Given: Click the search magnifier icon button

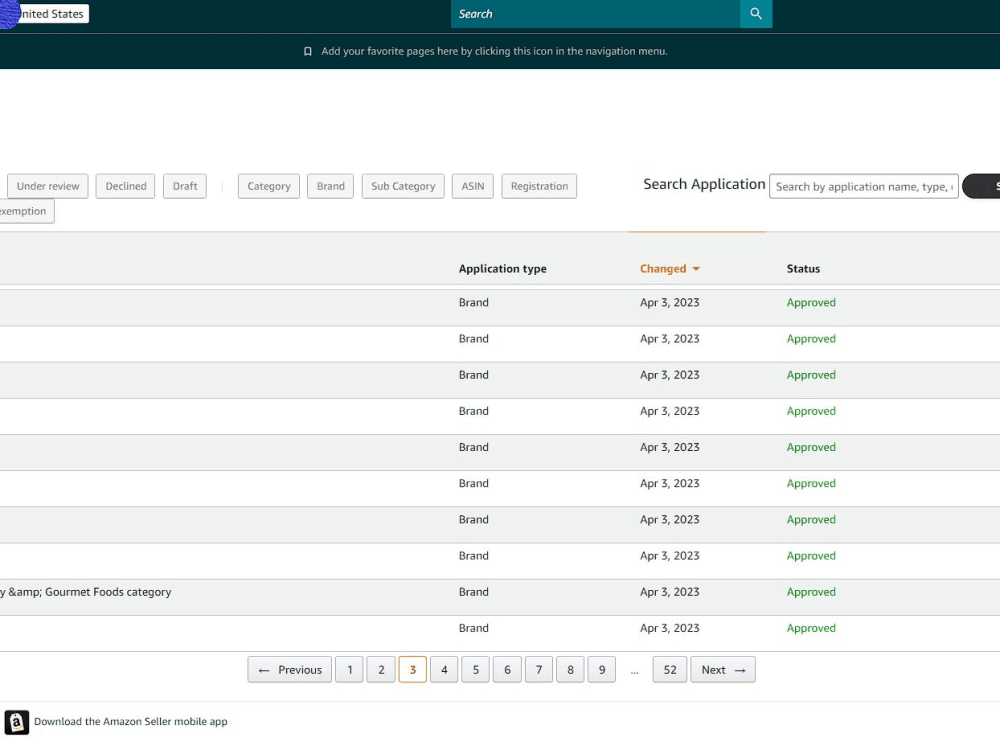Looking at the screenshot, I should tap(756, 13).
